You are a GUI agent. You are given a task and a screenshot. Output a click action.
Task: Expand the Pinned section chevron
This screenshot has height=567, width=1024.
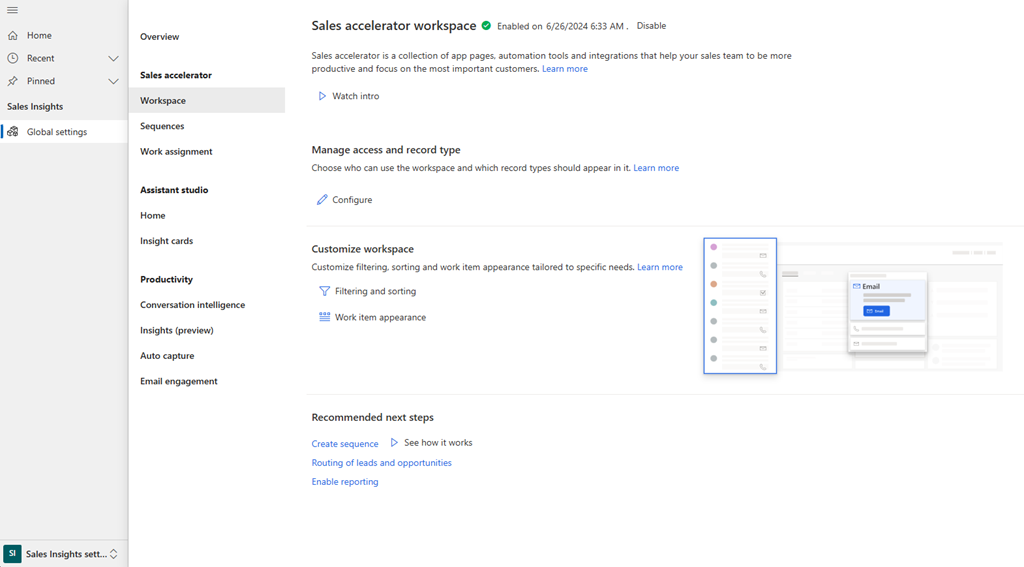[113, 81]
